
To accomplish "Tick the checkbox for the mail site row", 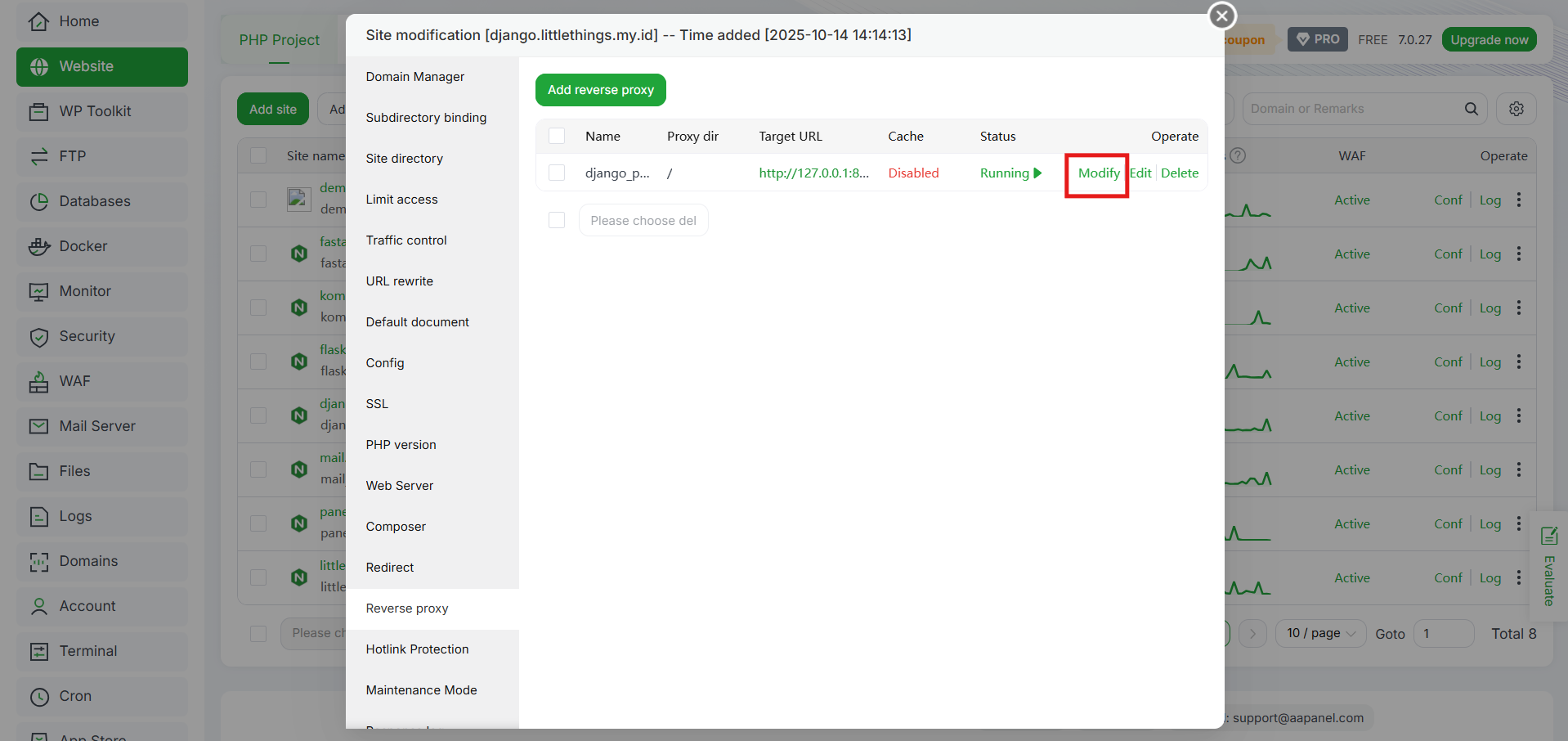I will 258,469.
